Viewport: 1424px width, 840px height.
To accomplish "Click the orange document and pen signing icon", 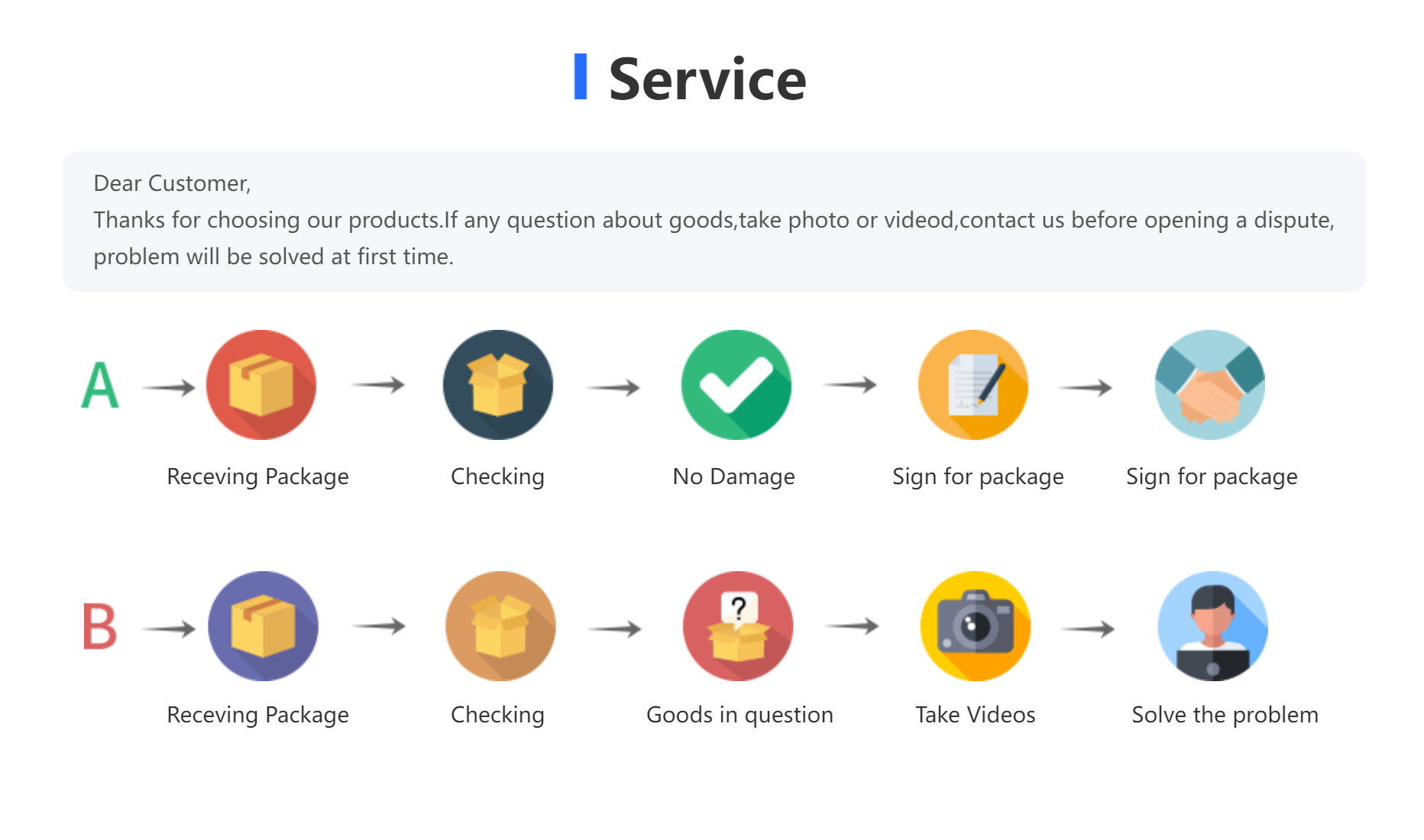I will [x=973, y=385].
